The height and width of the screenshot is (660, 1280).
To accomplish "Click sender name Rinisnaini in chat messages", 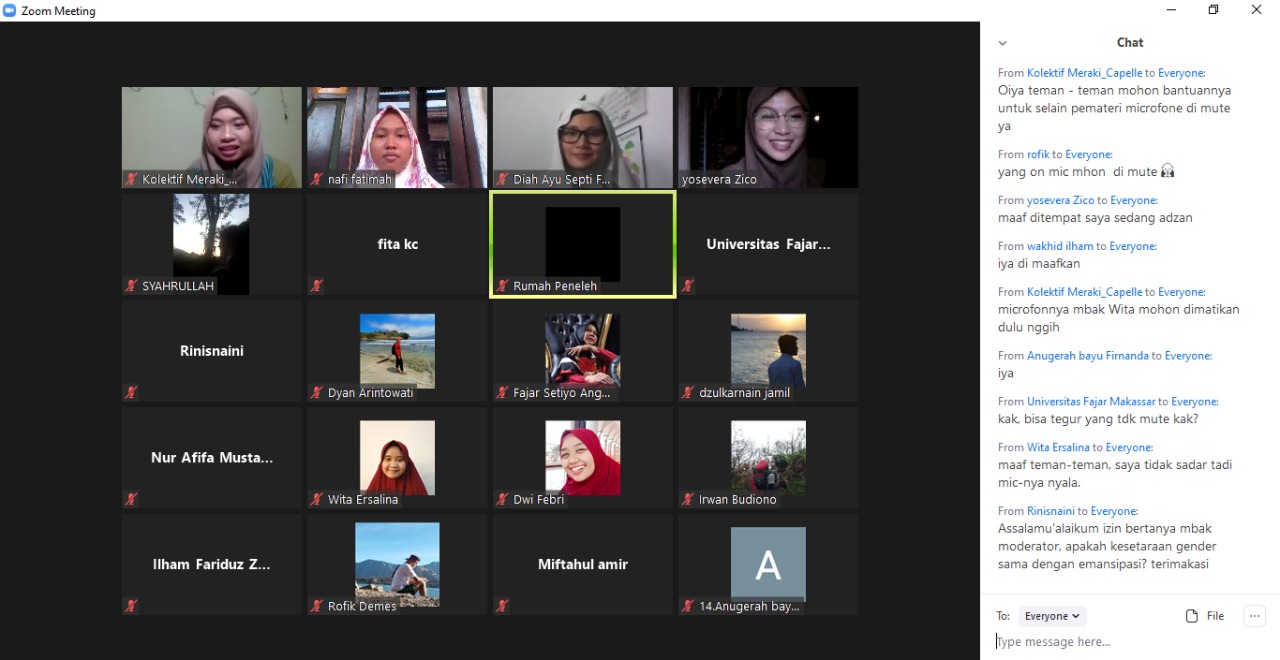I will pos(1051,511).
